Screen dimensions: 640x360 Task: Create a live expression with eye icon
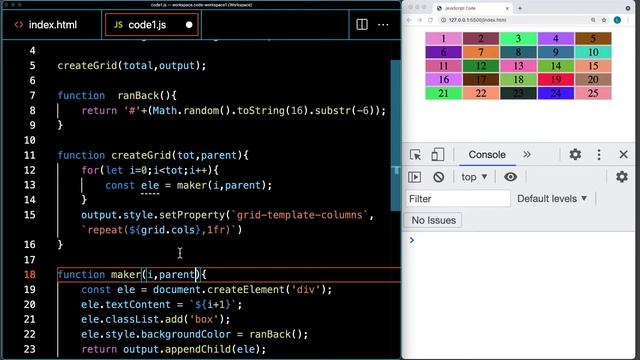[510, 177]
